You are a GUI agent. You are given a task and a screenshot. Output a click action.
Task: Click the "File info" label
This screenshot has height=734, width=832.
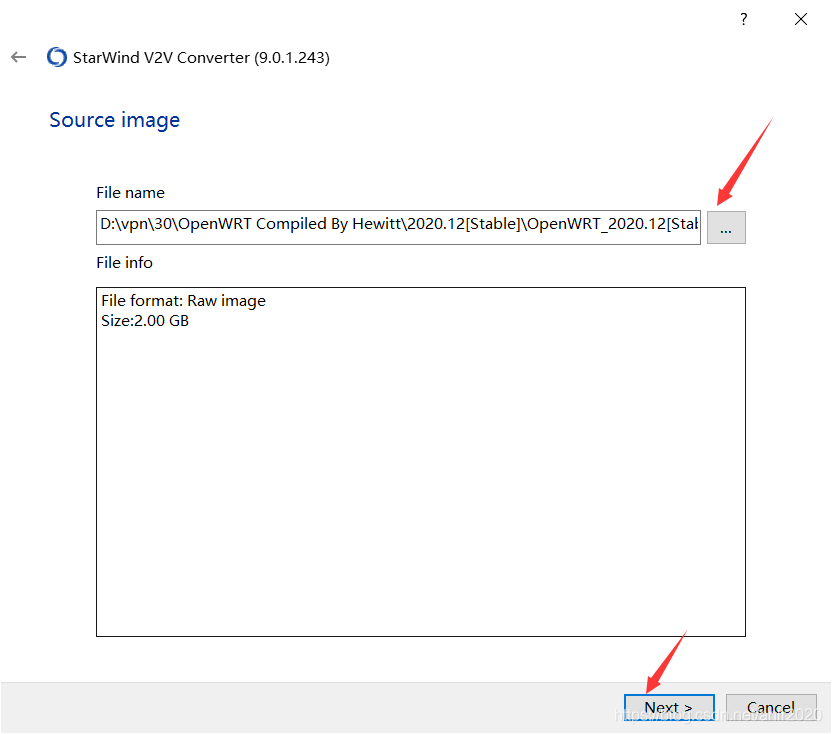(x=124, y=263)
